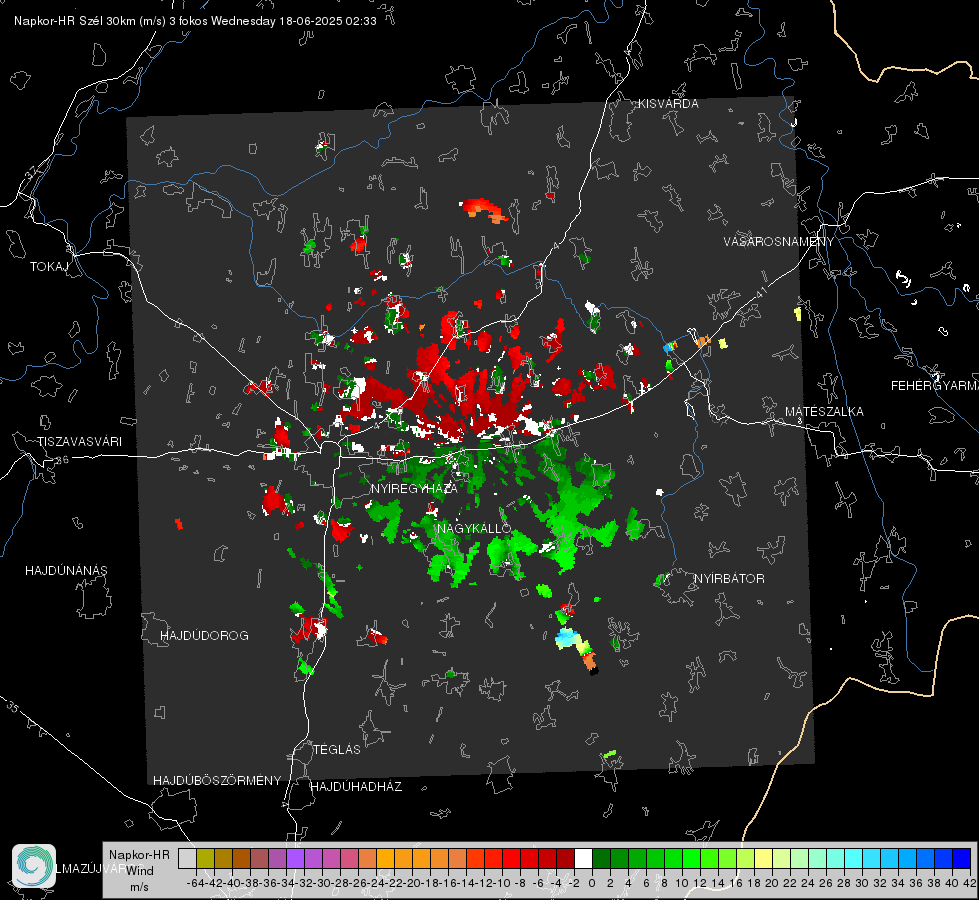Click the HAJDÚBÖSZÖRMÉNY label

pyautogui.click(x=217, y=781)
